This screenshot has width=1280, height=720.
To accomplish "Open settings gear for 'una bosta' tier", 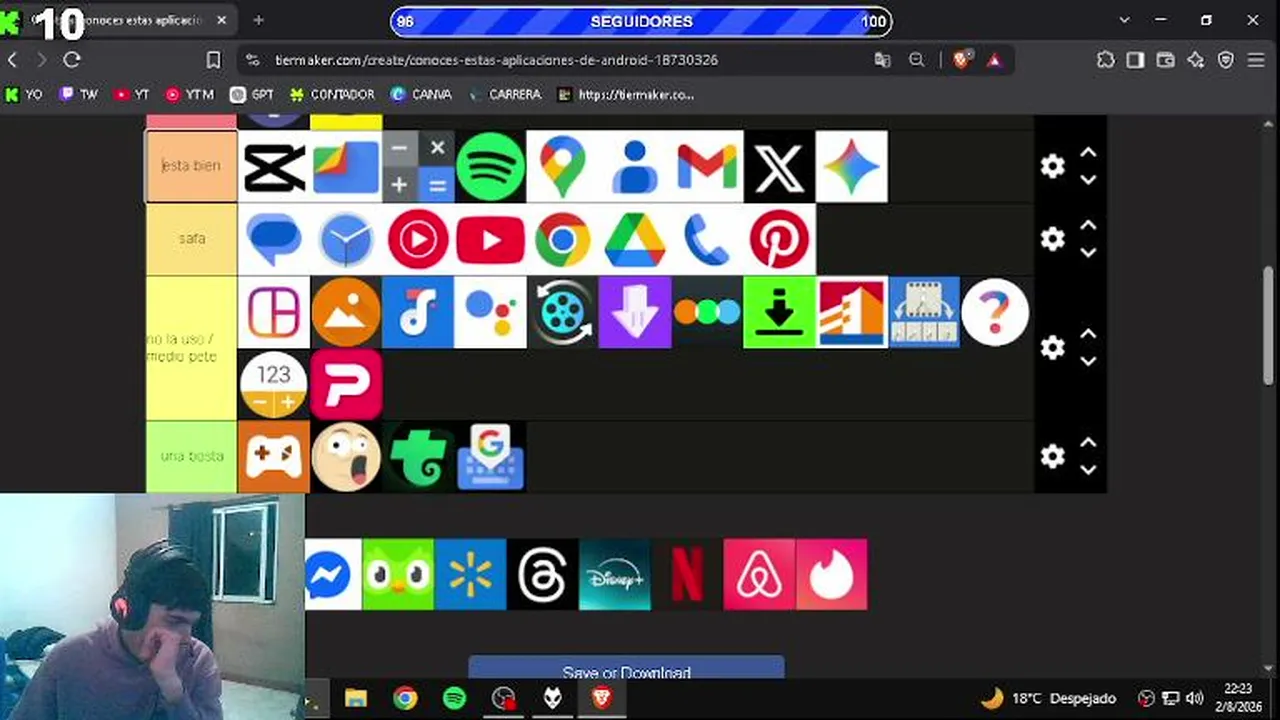I will pyautogui.click(x=1052, y=457).
